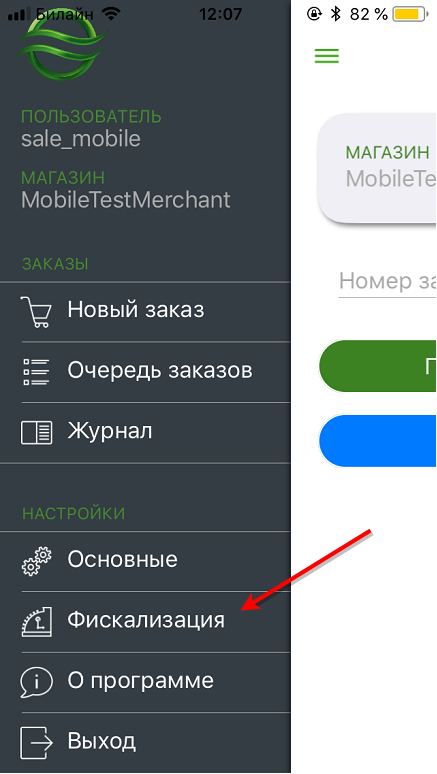
Task: Tap Выход to log out
Action: pyautogui.click(x=145, y=742)
